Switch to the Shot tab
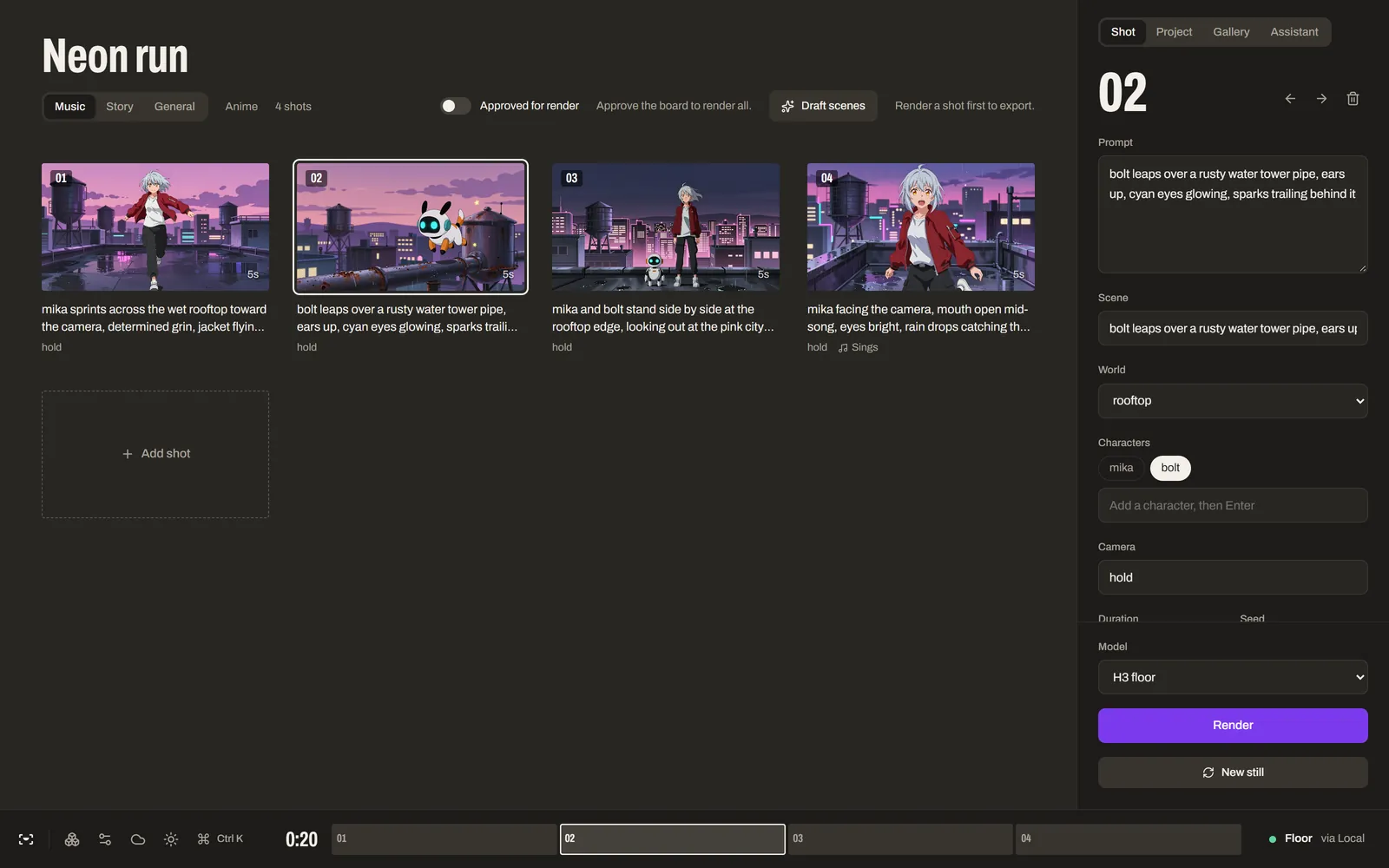The width and height of the screenshot is (1389, 868). coord(1122,32)
